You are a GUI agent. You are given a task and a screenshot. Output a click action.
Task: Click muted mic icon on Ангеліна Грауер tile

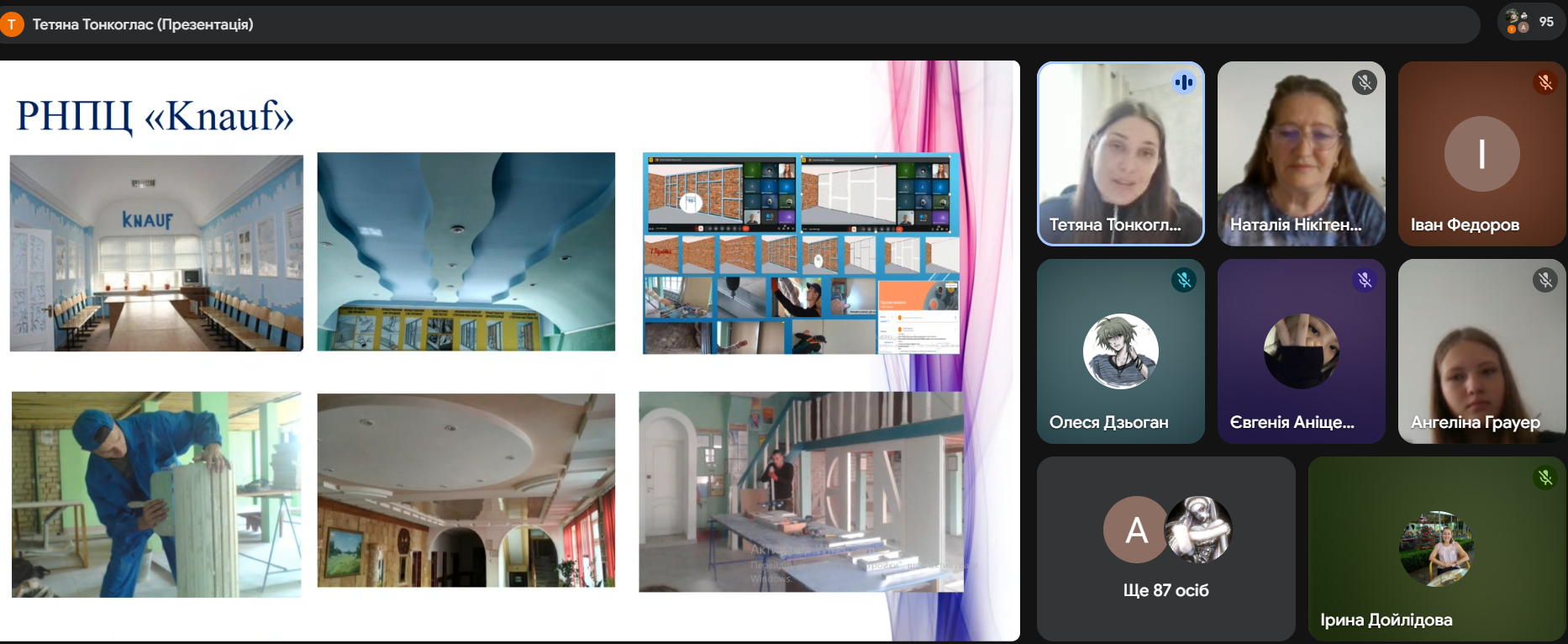[x=1545, y=280]
